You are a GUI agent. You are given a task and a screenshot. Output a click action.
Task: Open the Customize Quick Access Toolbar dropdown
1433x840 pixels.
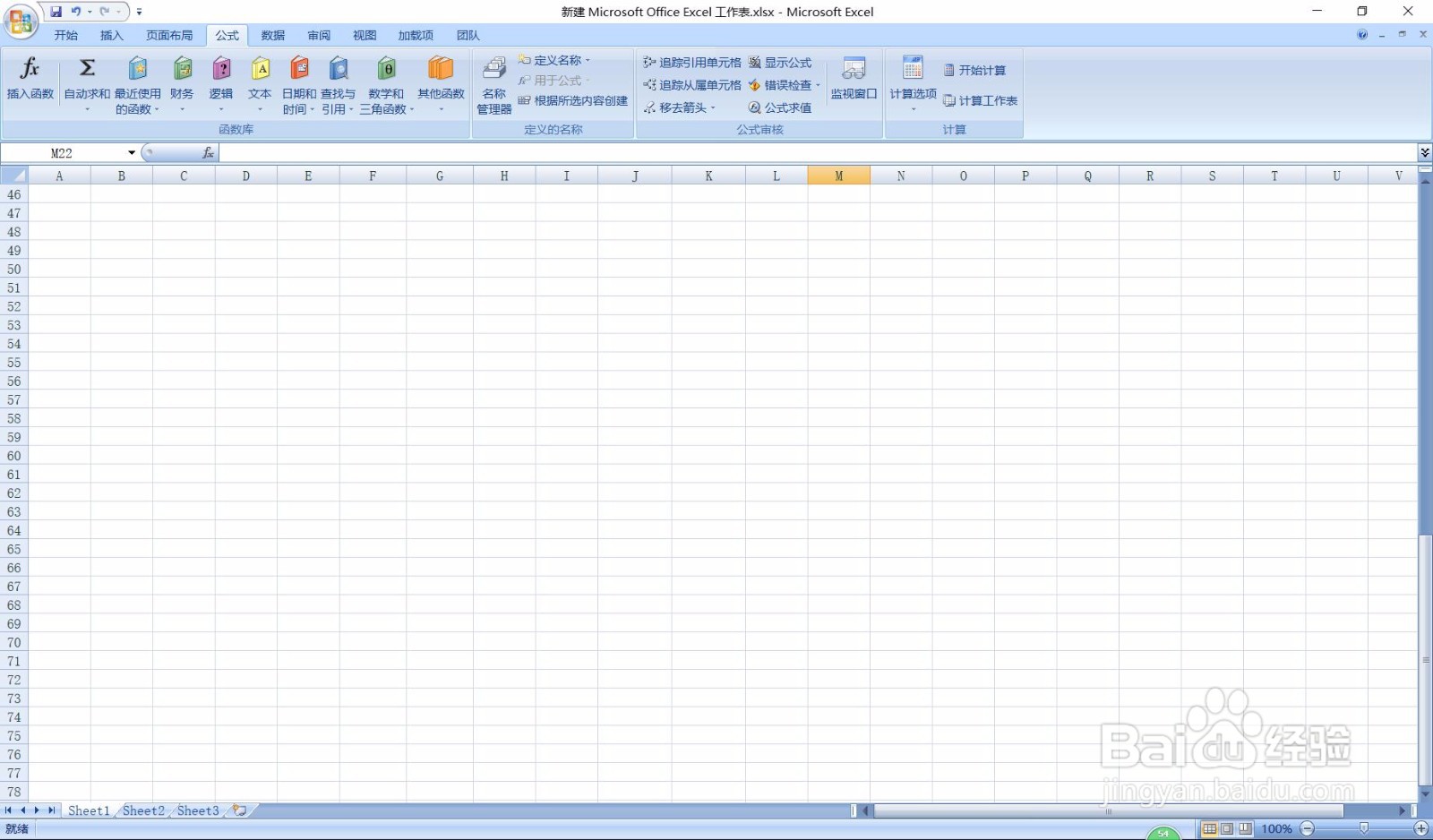pyautogui.click(x=139, y=12)
